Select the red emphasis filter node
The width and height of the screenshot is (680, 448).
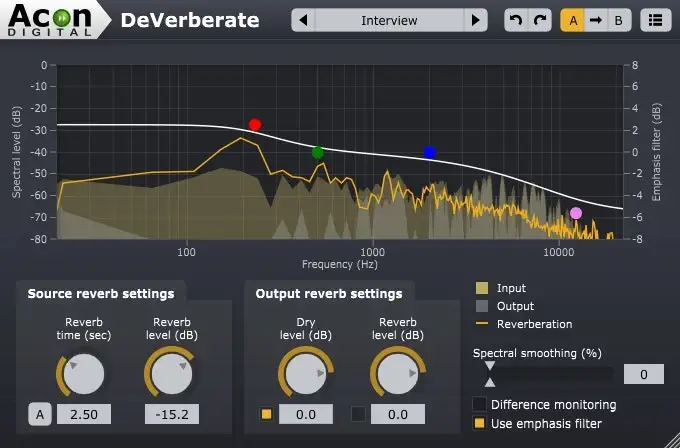pos(255,125)
